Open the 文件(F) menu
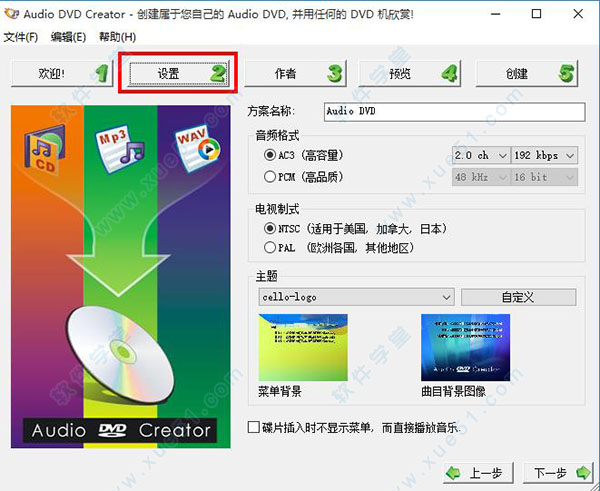The width and height of the screenshot is (600, 491). [20, 37]
